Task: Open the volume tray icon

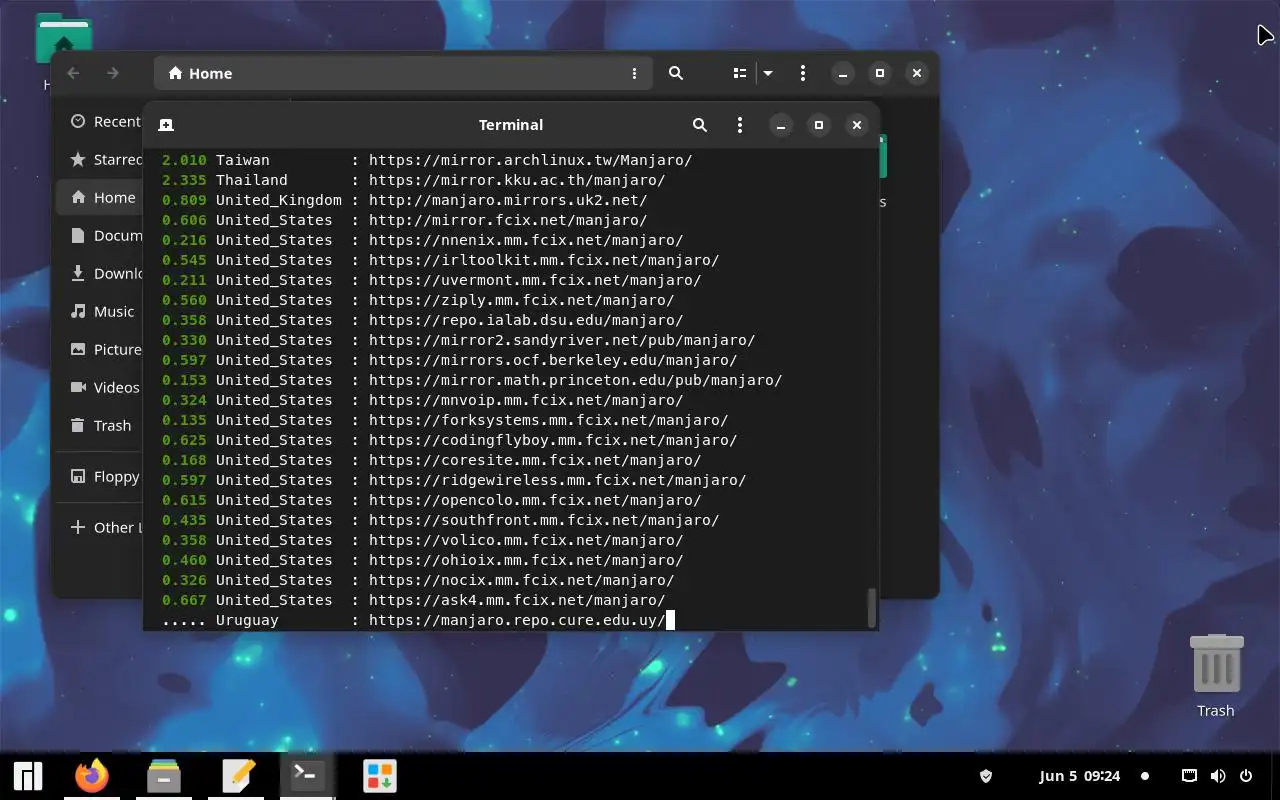Action: tap(1218, 776)
